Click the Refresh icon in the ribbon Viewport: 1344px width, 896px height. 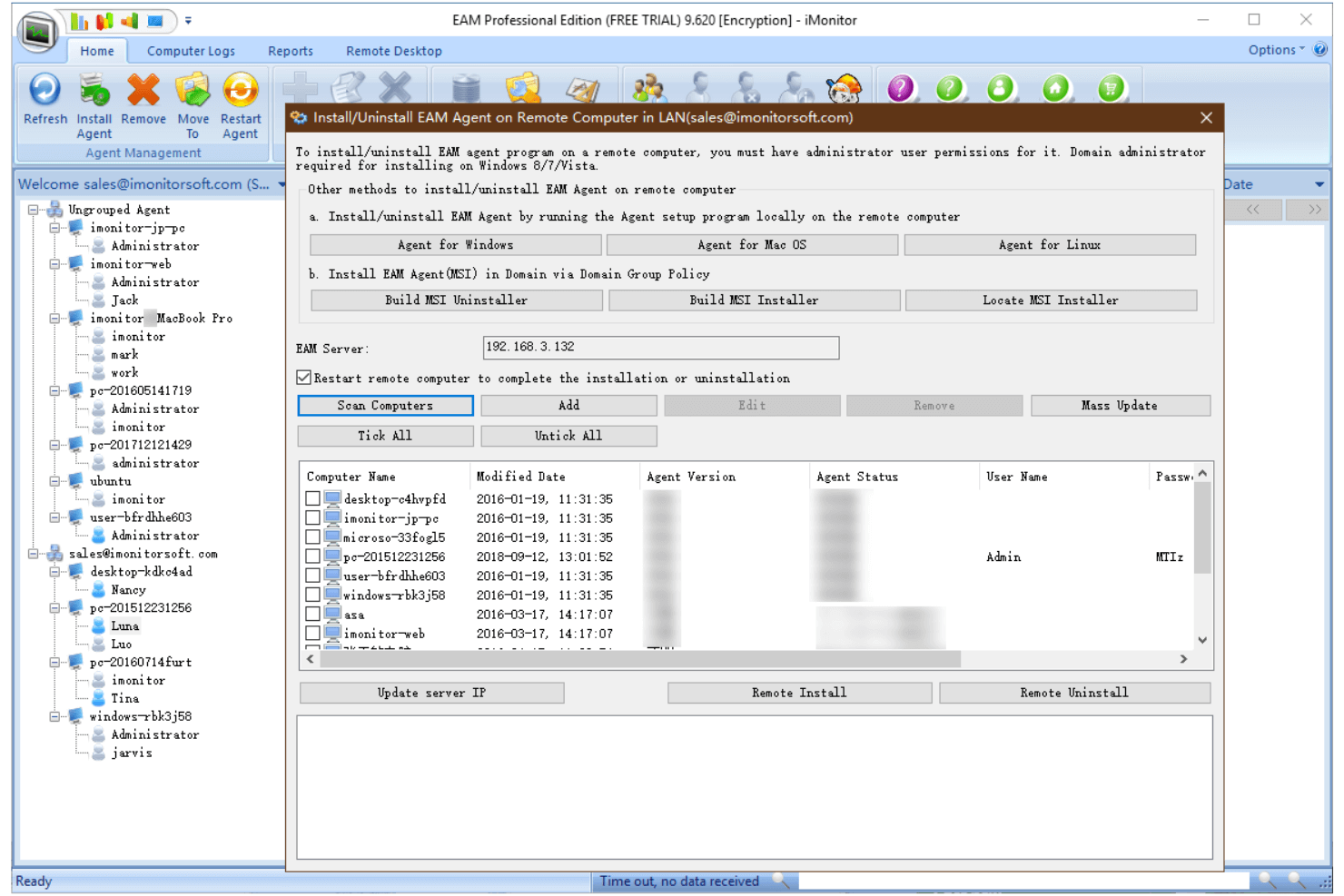[44, 91]
